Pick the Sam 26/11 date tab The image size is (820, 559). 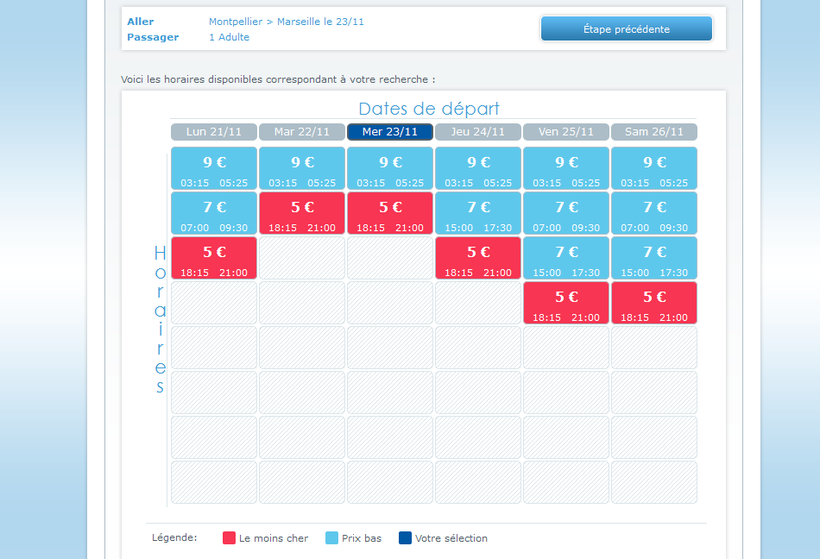tap(654, 132)
